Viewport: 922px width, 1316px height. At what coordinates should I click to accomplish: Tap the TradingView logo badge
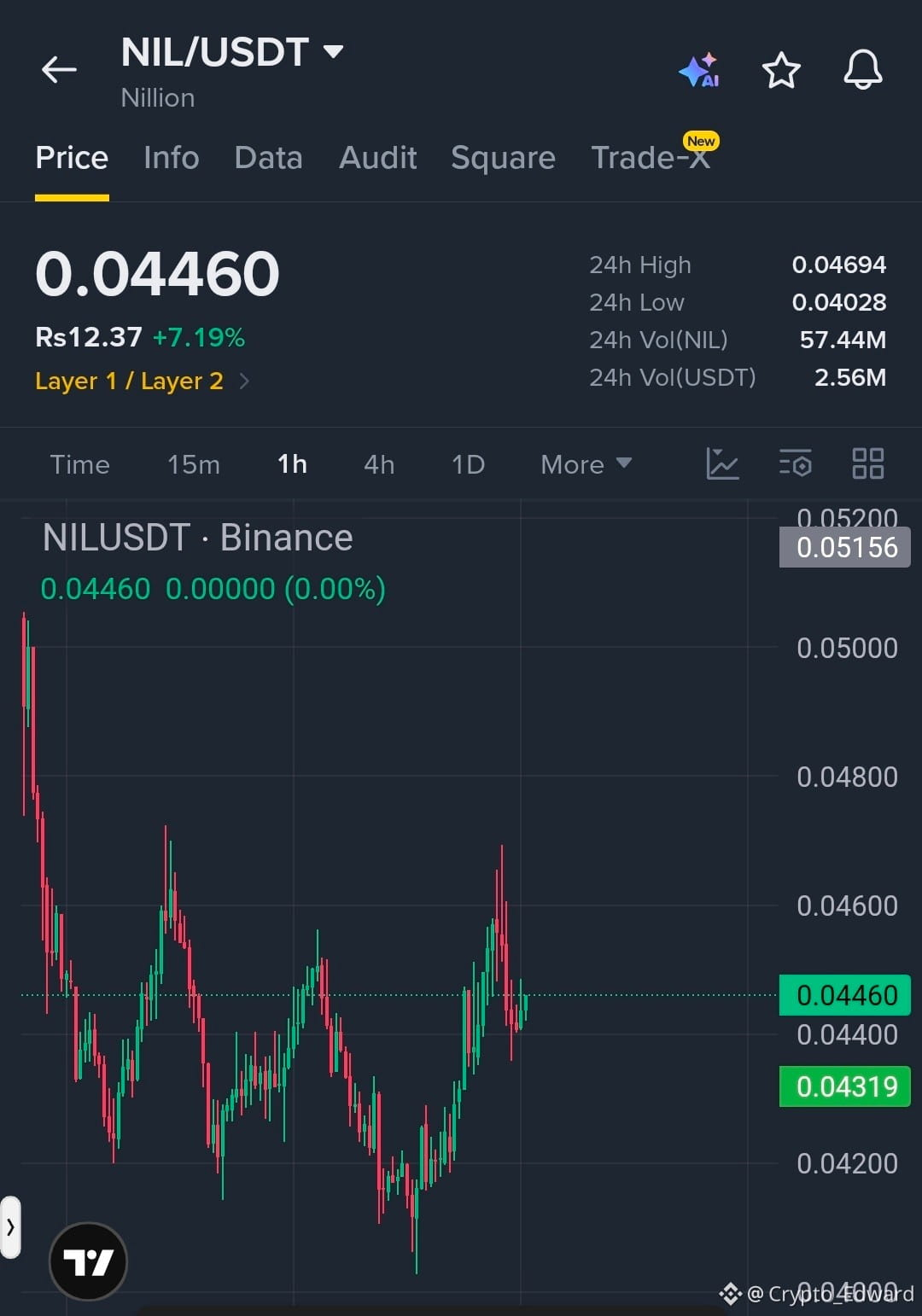click(89, 1261)
